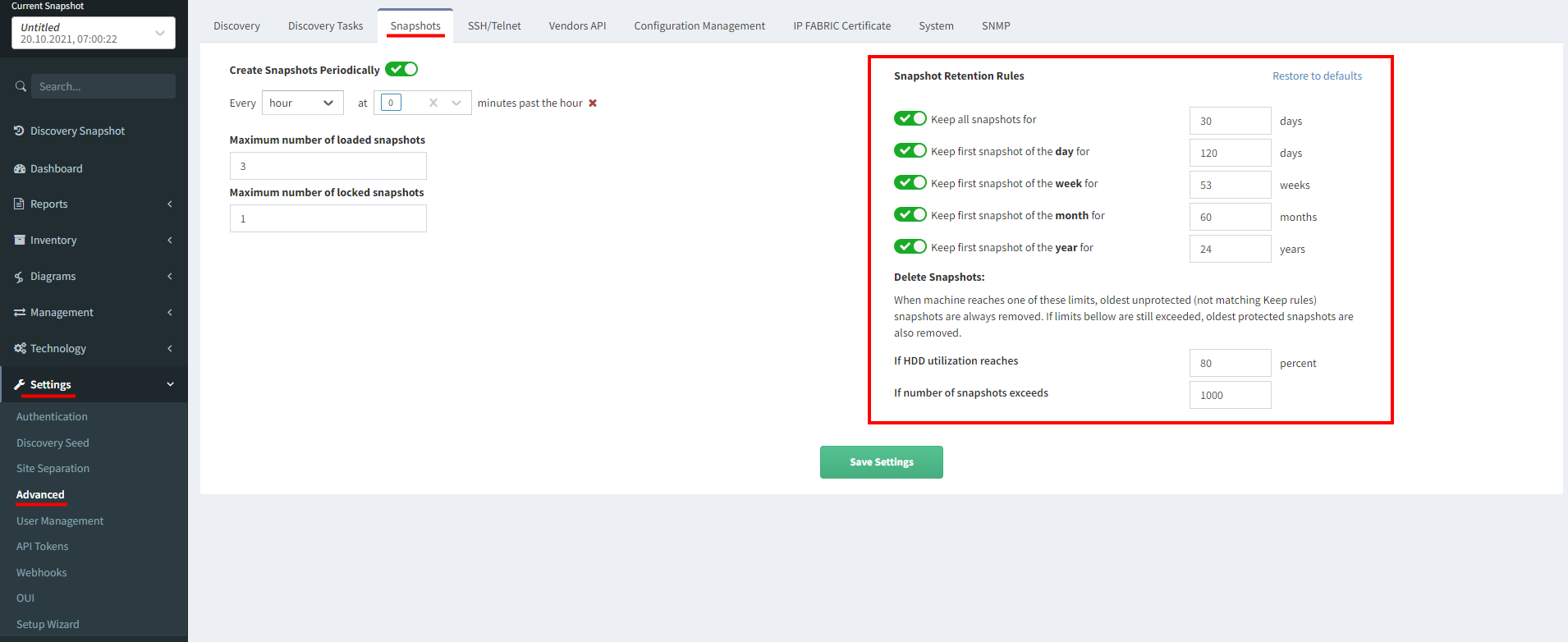The height and width of the screenshot is (642, 1568).
Task: Toggle Keep all snapshots for rule
Action: [910, 118]
